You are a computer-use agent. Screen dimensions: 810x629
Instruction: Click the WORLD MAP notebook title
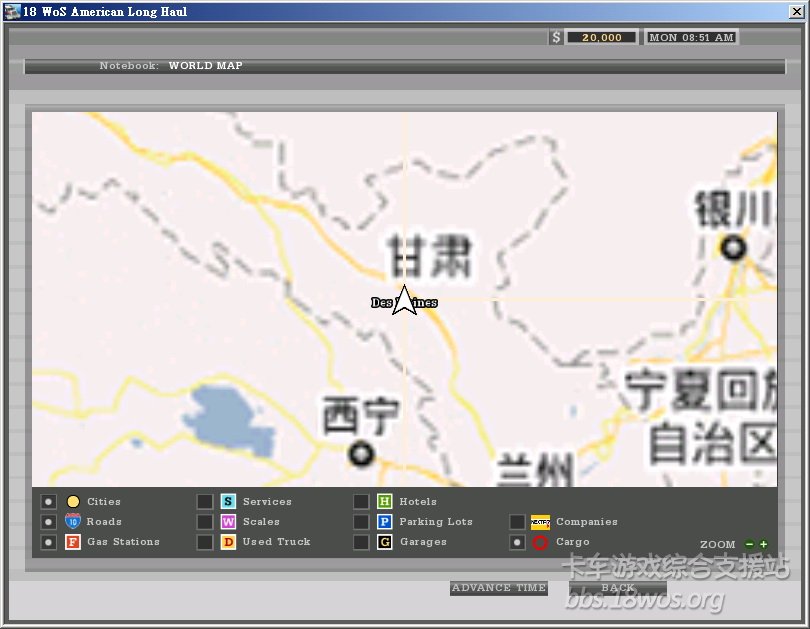pyautogui.click(x=206, y=66)
